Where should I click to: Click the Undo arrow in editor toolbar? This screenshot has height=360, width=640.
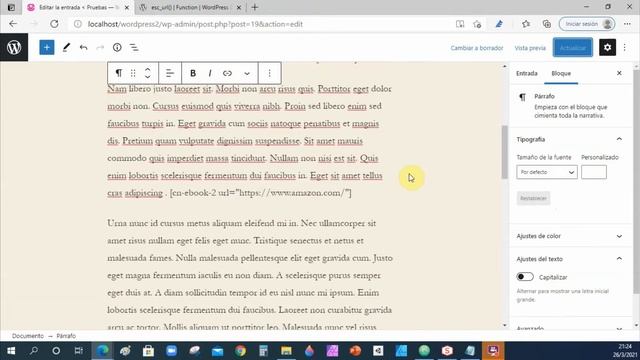[83, 48]
